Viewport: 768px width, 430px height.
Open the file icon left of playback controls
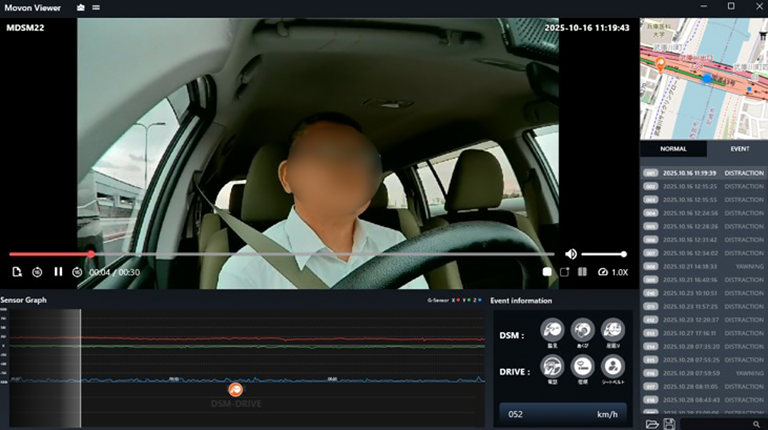pyautogui.click(x=17, y=272)
